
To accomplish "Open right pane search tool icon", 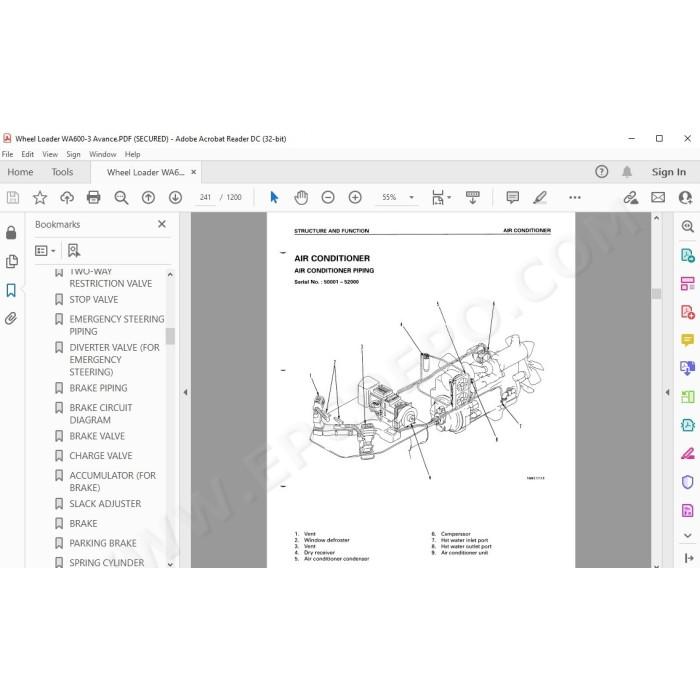I will click(x=688, y=226).
